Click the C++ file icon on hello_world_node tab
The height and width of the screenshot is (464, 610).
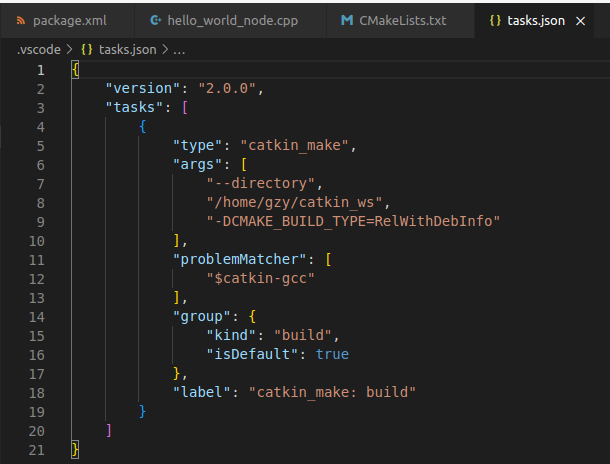(155, 20)
